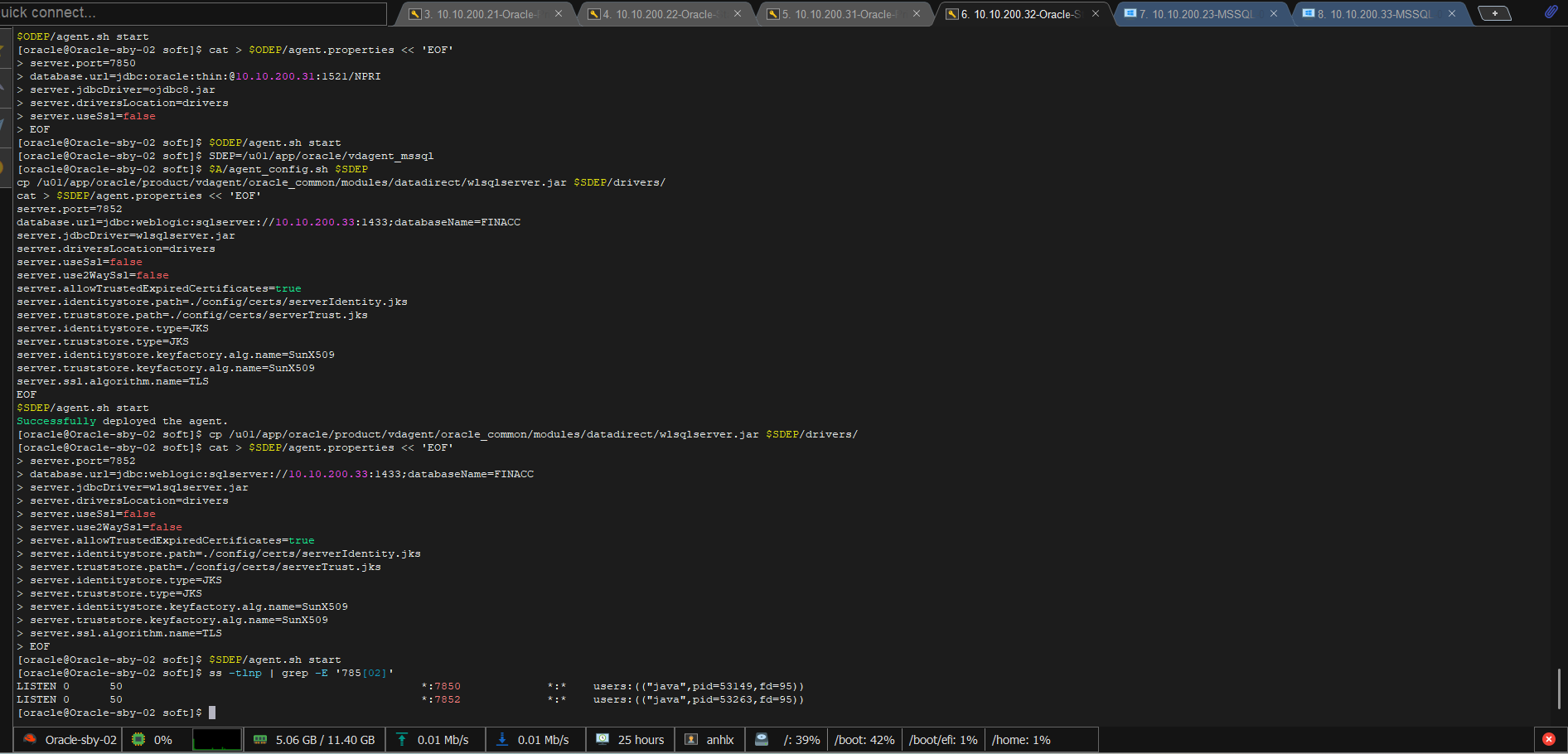1568x754 pixels.
Task: Close tab 7 10.10.200.23-MSSQL
Action: point(1274,14)
